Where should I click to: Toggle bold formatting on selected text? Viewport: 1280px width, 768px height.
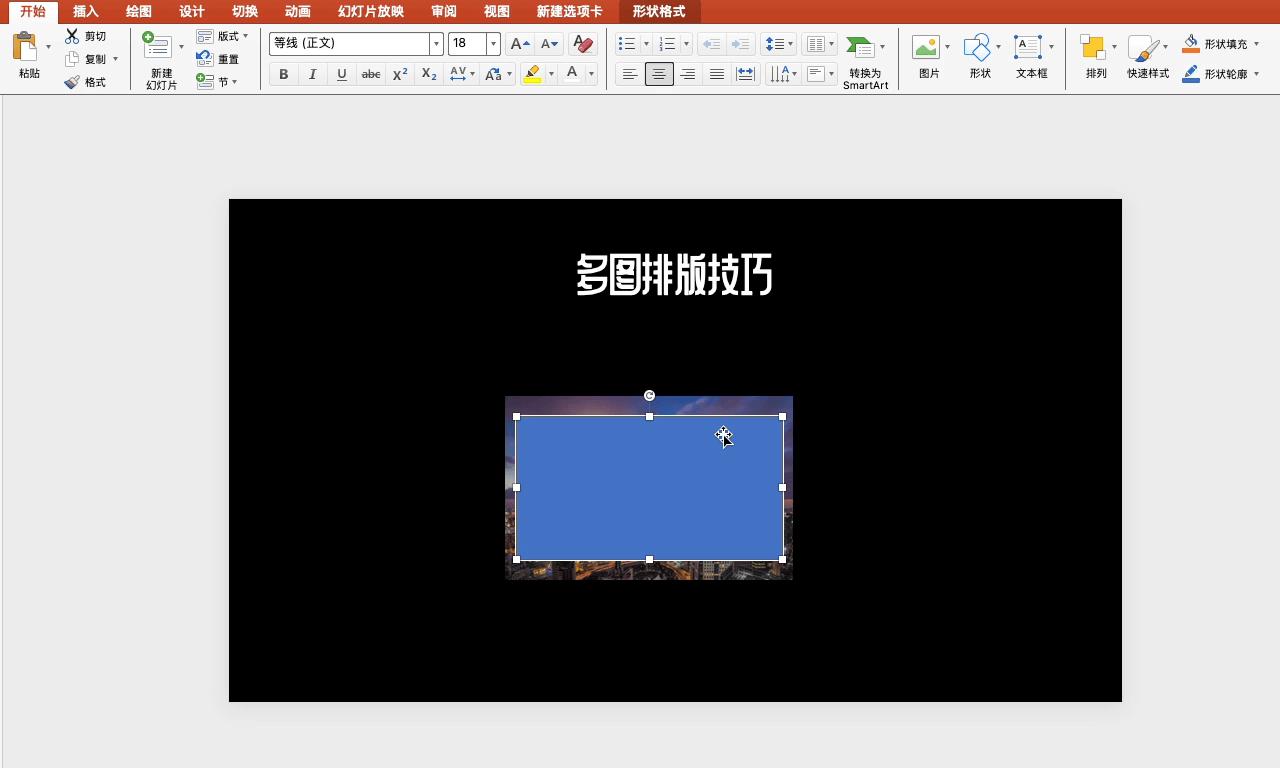283,73
